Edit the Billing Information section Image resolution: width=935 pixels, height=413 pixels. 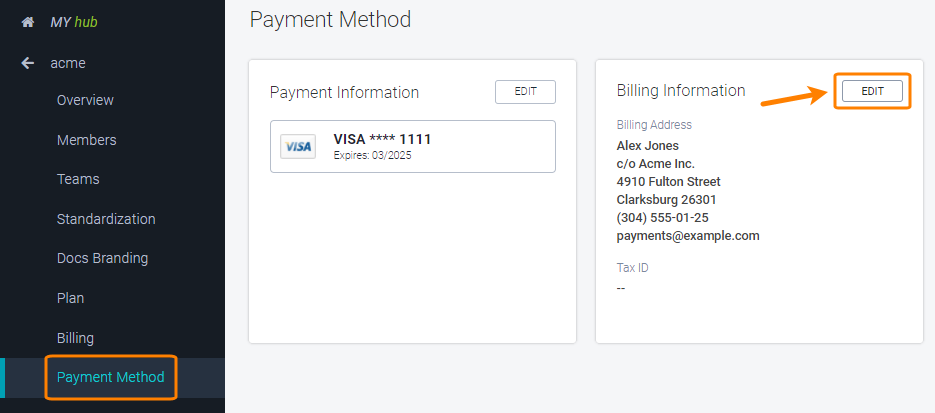tap(872, 91)
